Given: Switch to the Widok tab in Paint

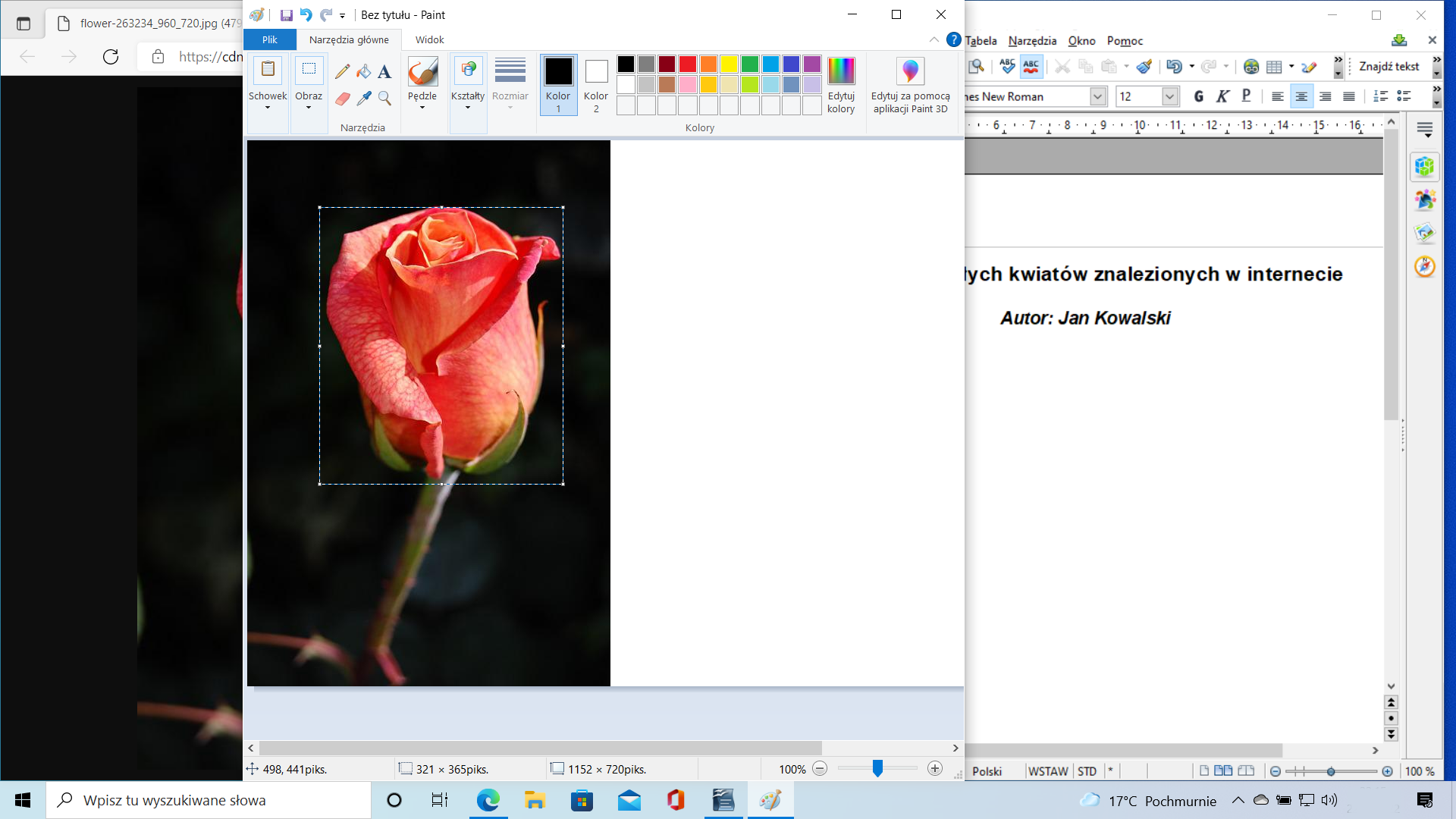Looking at the screenshot, I should (428, 39).
